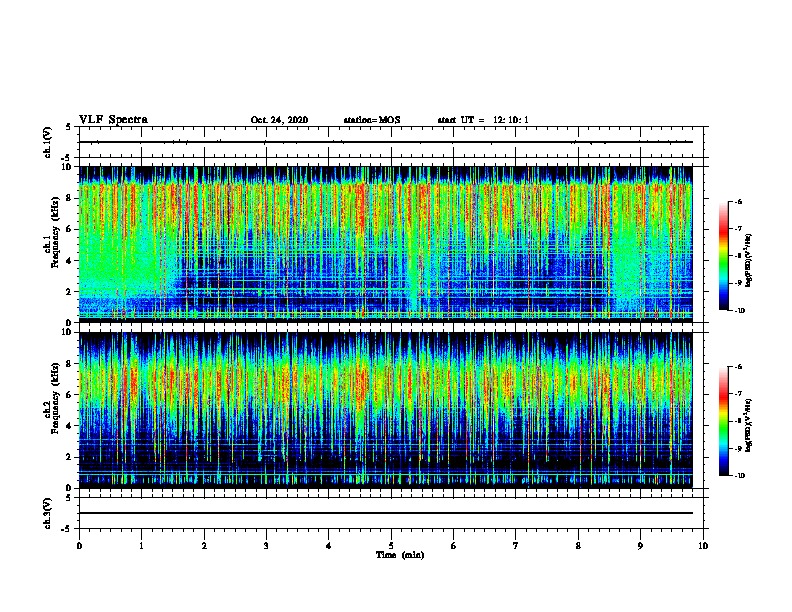Click the "8" kHz tick on ch.1 frequency axis
Screen dimensions: 792x612
[x=70, y=198]
